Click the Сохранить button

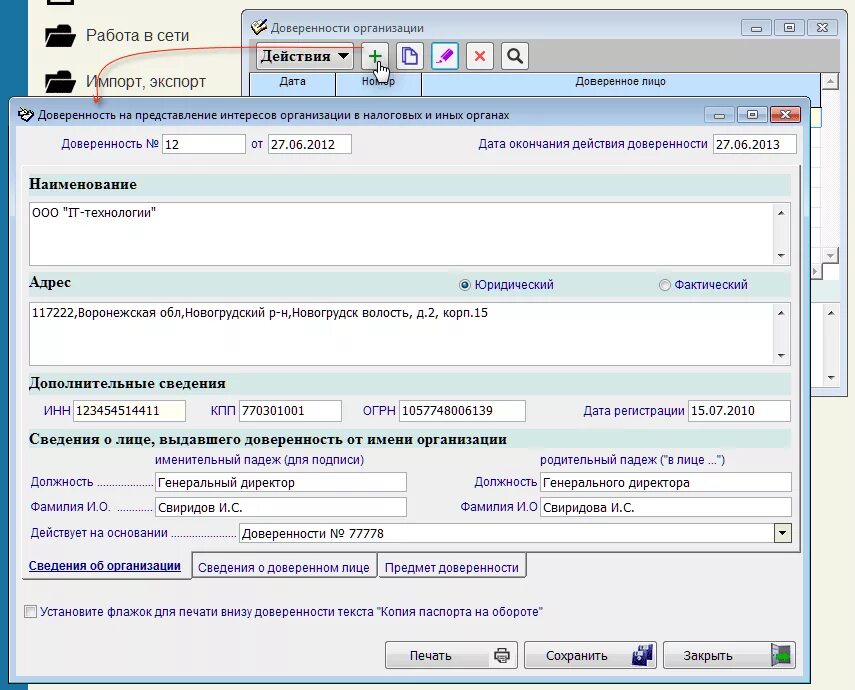(590, 655)
